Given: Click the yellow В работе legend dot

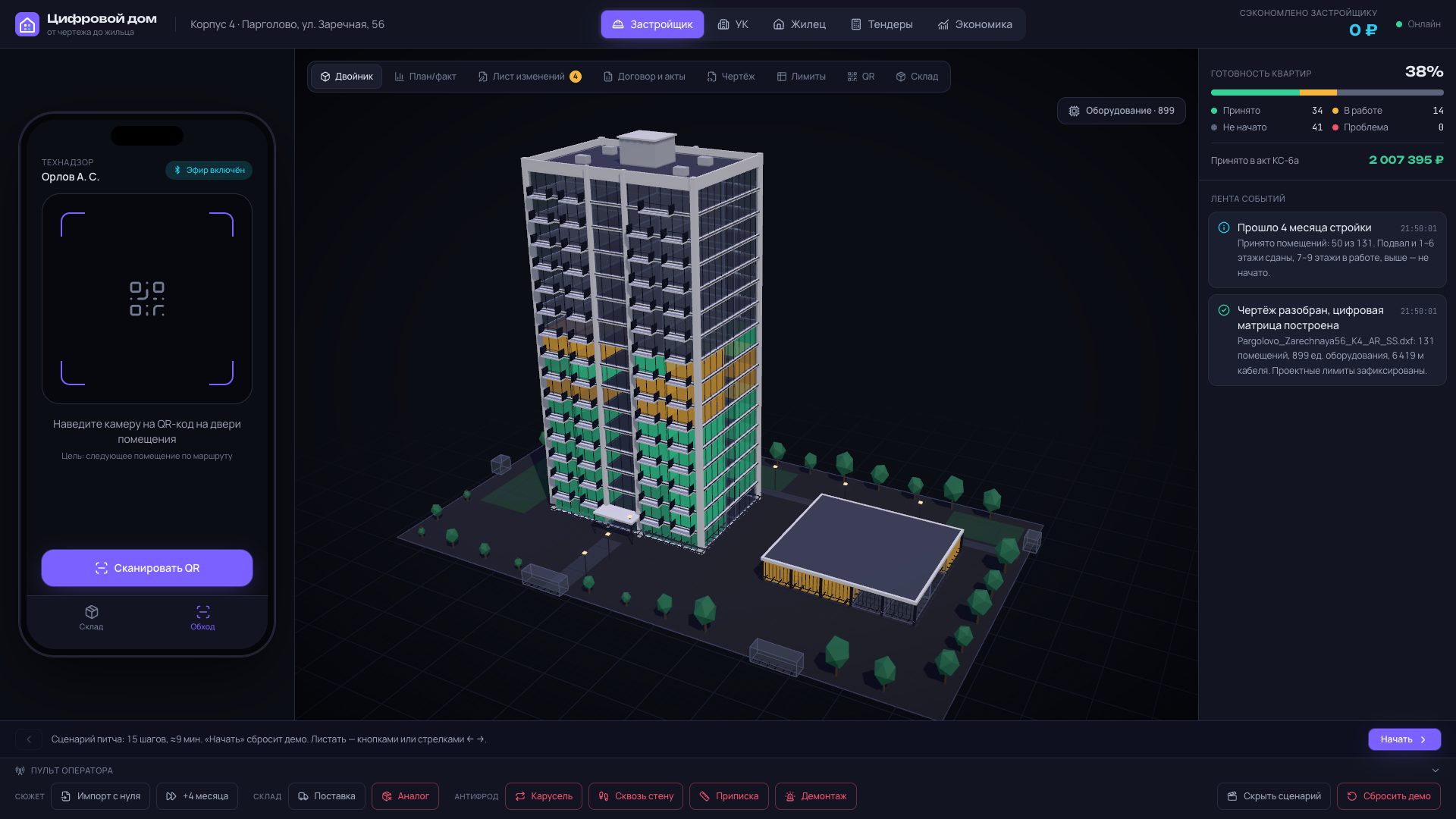Looking at the screenshot, I should click(x=1335, y=111).
